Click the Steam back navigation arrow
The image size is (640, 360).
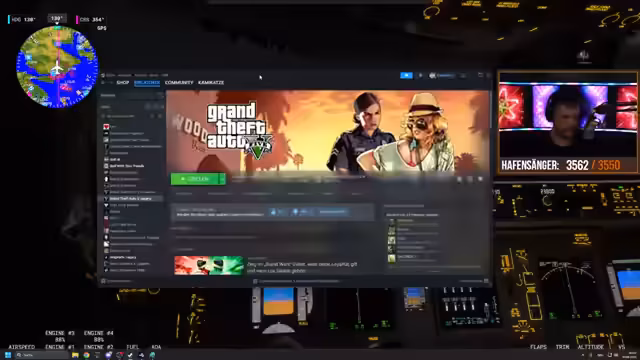104,82
